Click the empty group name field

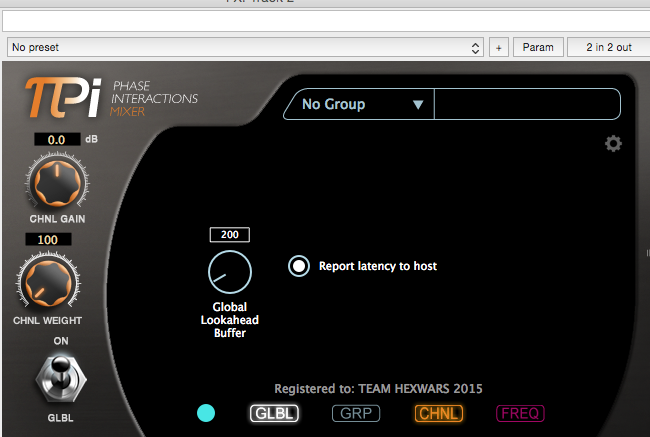click(x=527, y=104)
